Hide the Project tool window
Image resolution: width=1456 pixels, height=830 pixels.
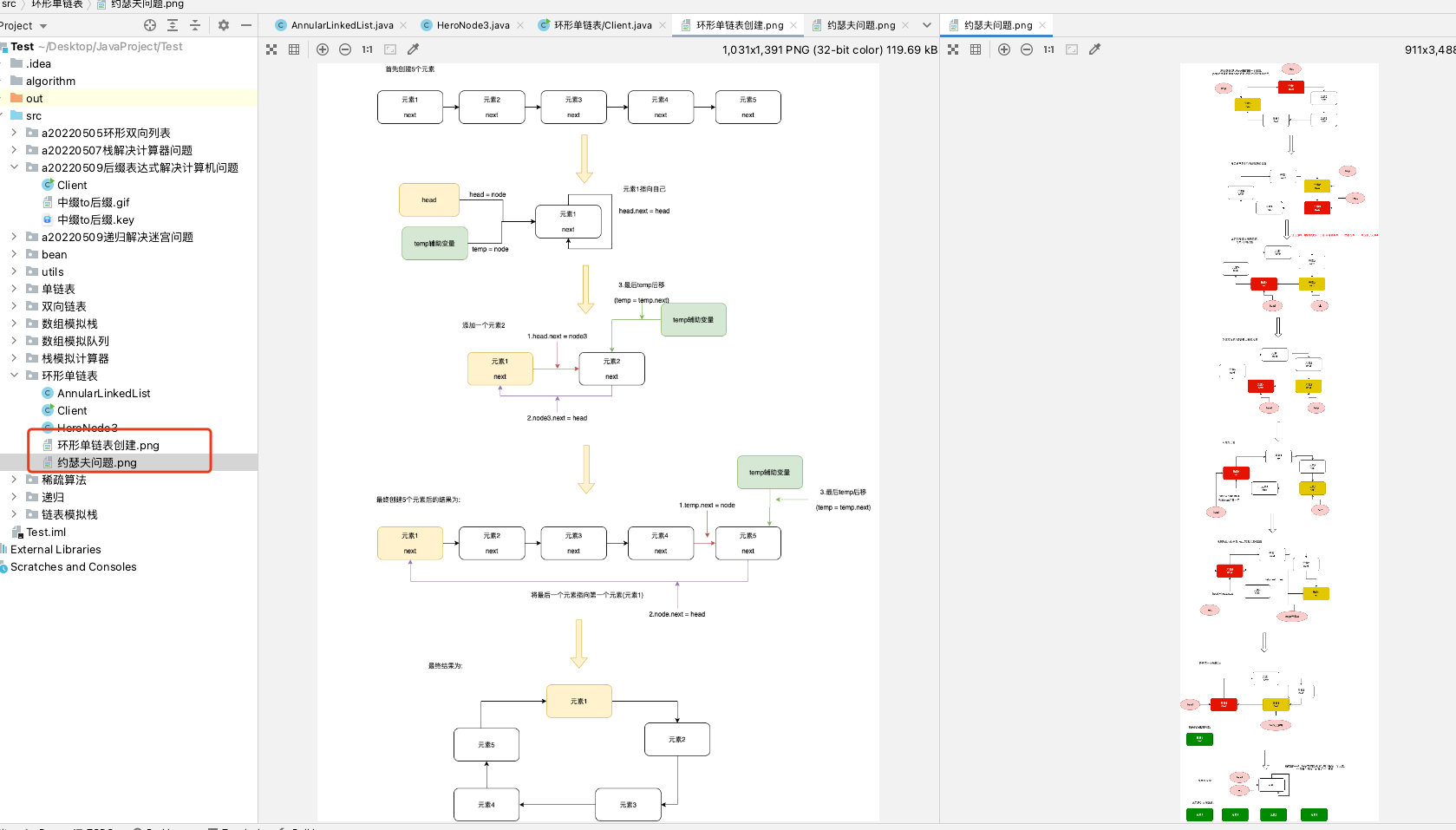tap(246, 25)
